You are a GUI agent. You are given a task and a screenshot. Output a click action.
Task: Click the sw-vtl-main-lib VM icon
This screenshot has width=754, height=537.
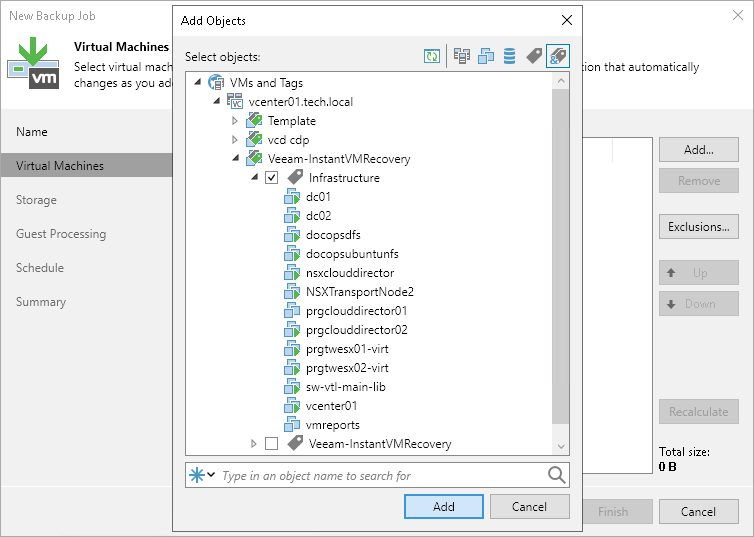pyautogui.click(x=292, y=387)
